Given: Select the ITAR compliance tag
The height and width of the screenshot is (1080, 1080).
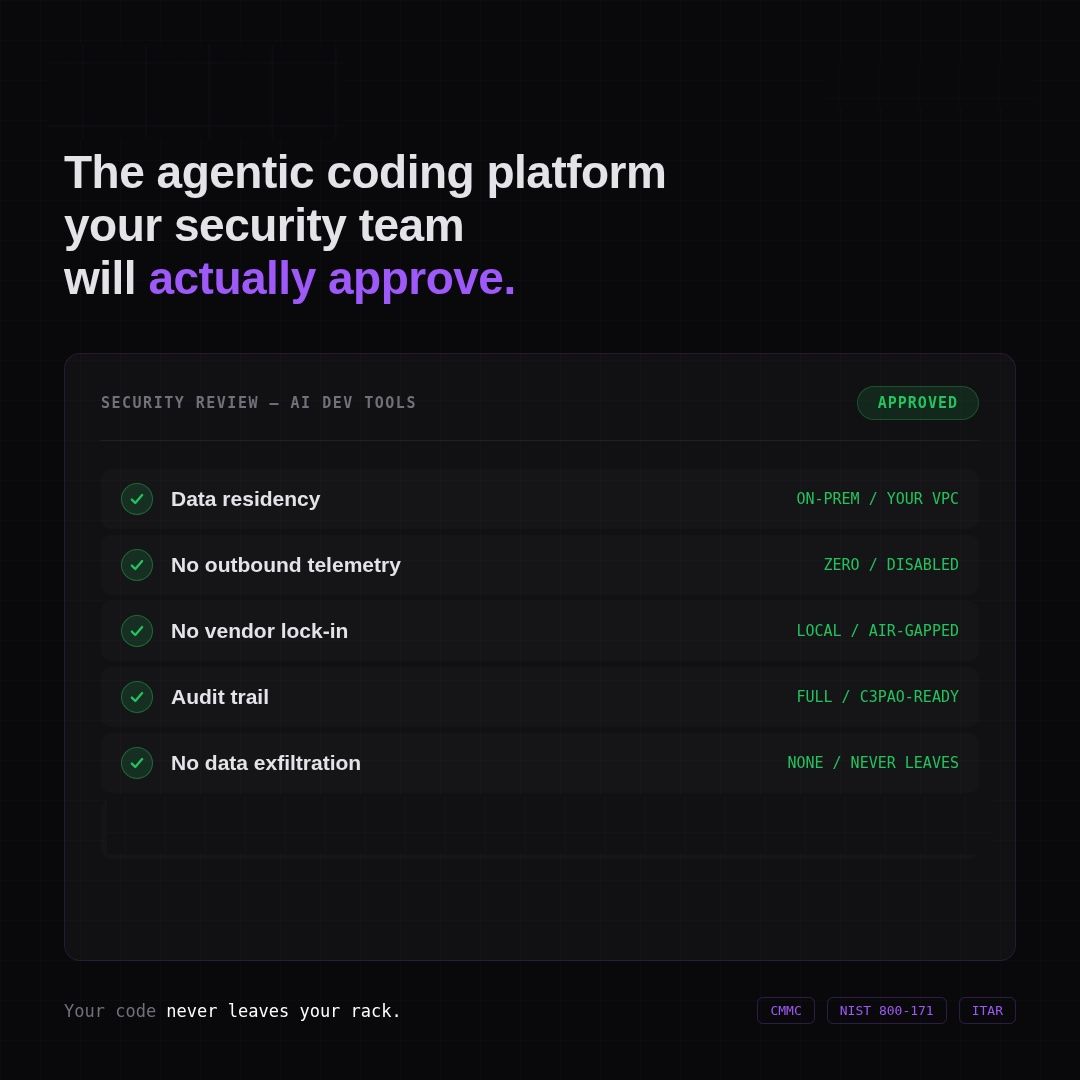Looking at the screenshot, I should point(987,1010).
